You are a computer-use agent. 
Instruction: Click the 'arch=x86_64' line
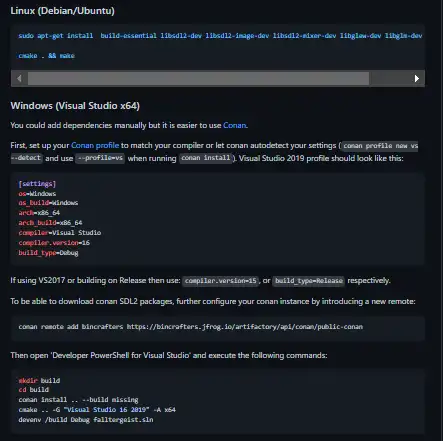tap(39, 213)
